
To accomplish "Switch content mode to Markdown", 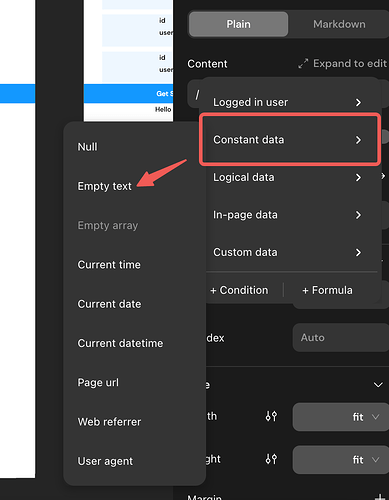I will coord(339,24).
